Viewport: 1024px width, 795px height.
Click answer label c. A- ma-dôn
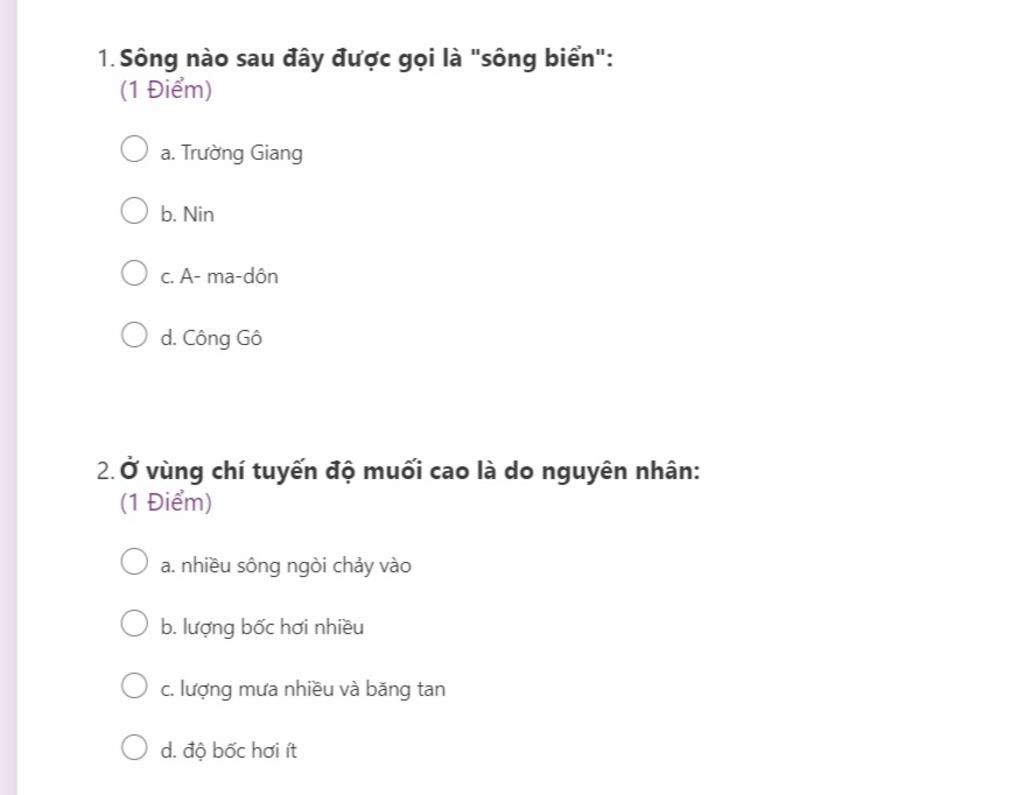click(x=219, y=276)
